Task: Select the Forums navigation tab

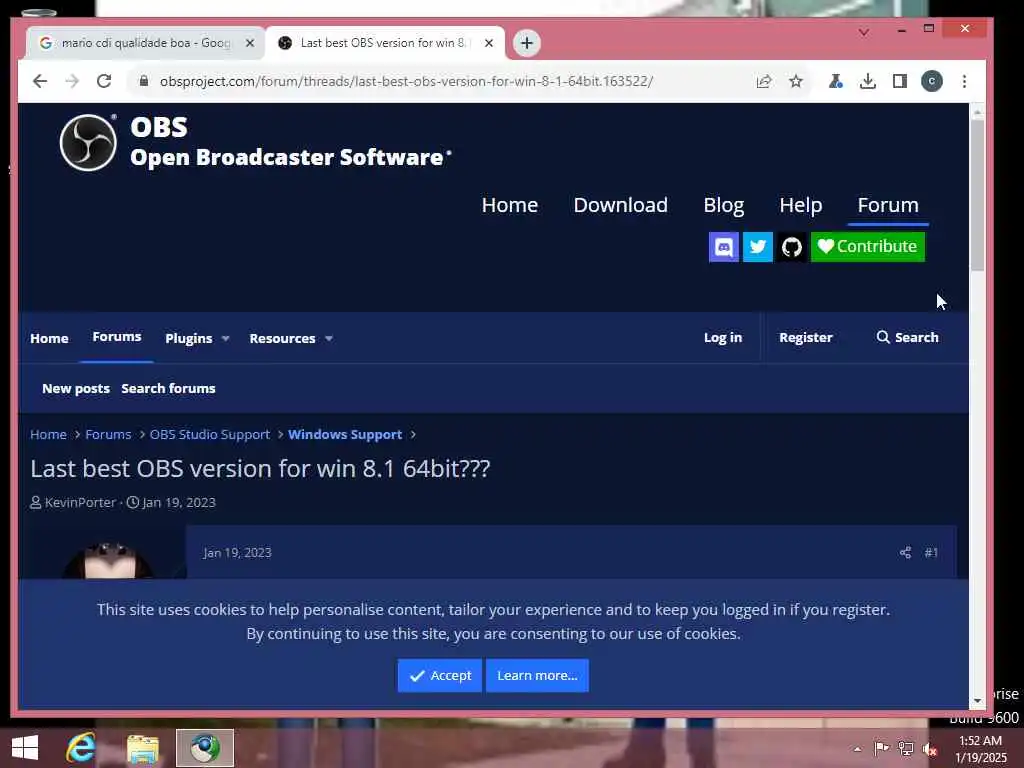Action: pos(117,337)
